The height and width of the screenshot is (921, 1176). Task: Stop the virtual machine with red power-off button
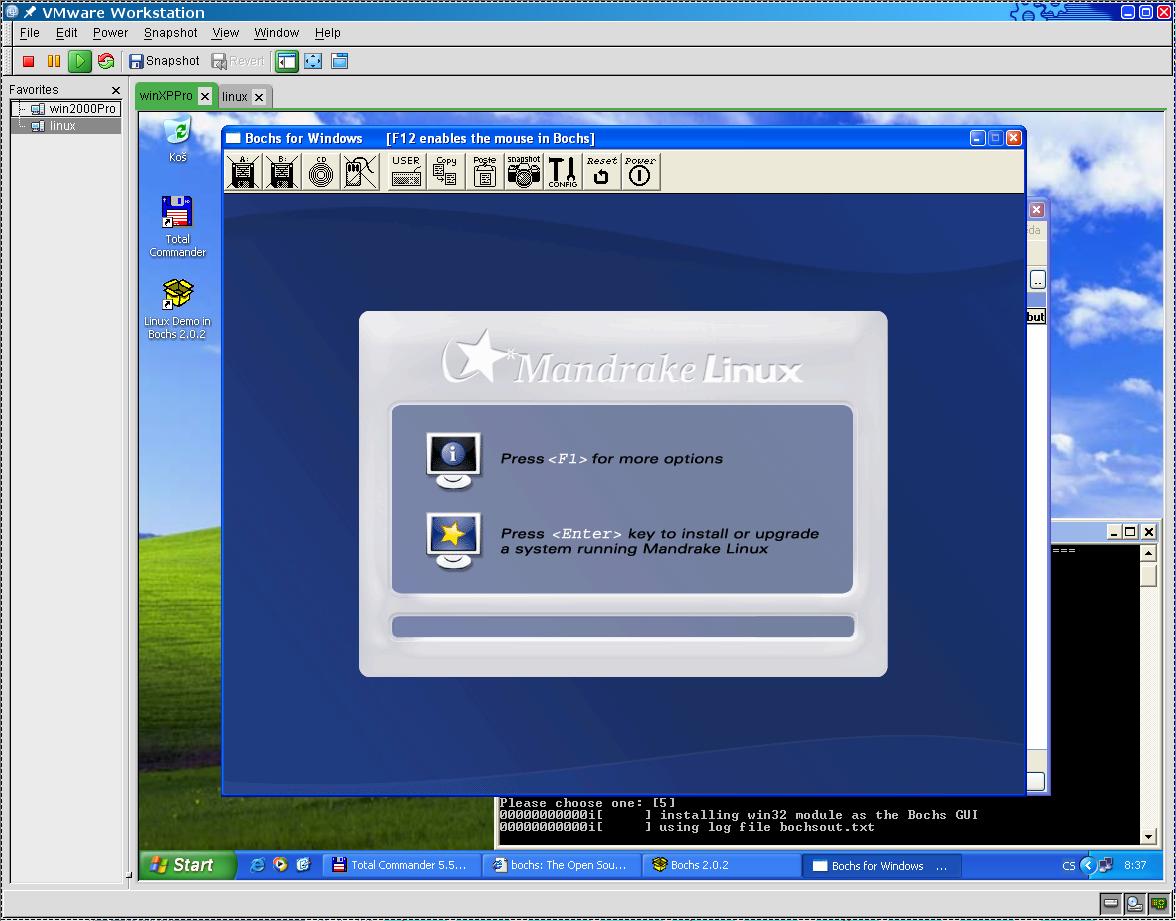[x=28, y=62]
